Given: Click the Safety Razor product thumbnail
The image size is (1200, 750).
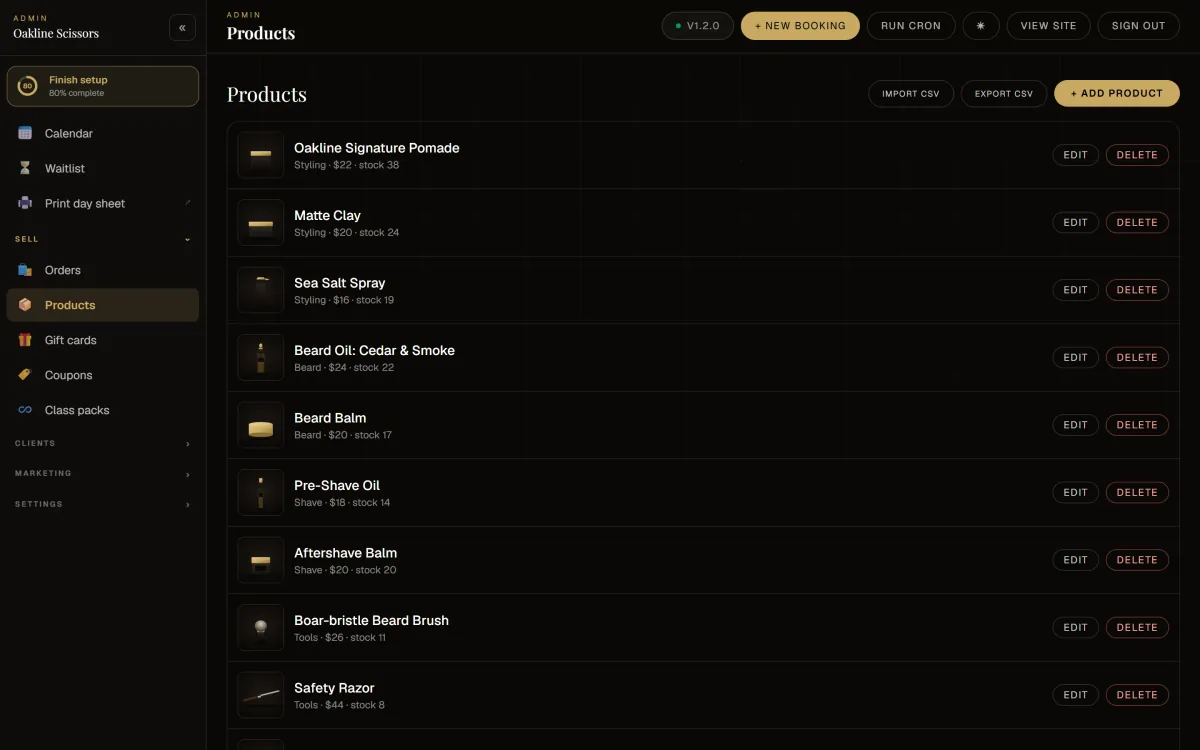Looking at the screenshot, I should 261,695.
